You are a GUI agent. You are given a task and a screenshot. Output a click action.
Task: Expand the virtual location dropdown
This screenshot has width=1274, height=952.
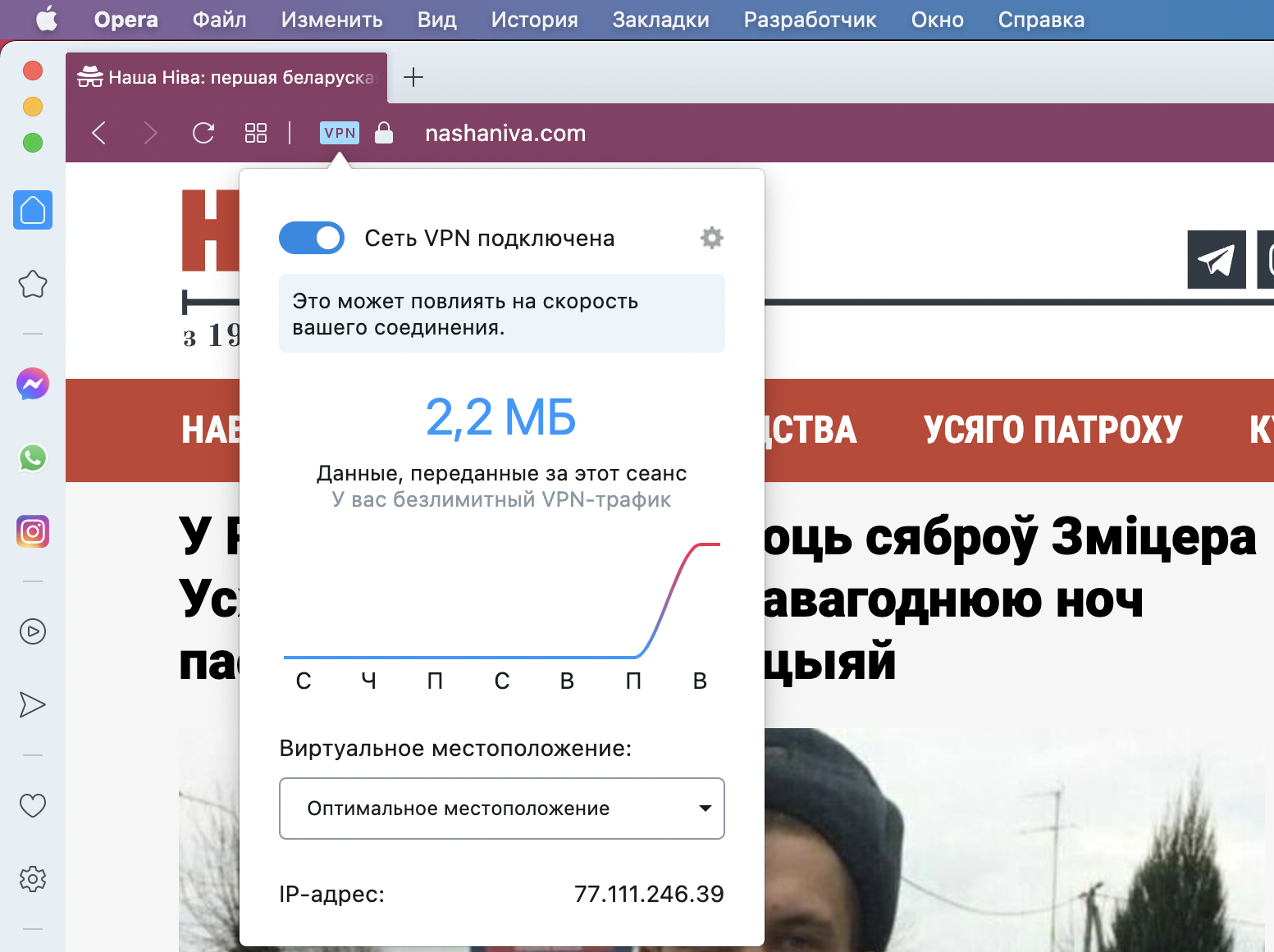(x=501, y=809)
